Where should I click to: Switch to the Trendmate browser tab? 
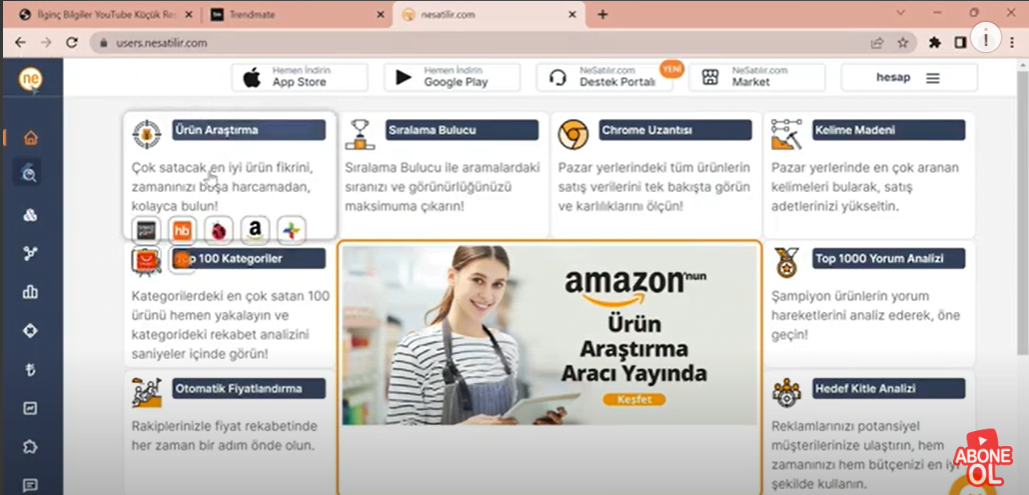[290, 15]
